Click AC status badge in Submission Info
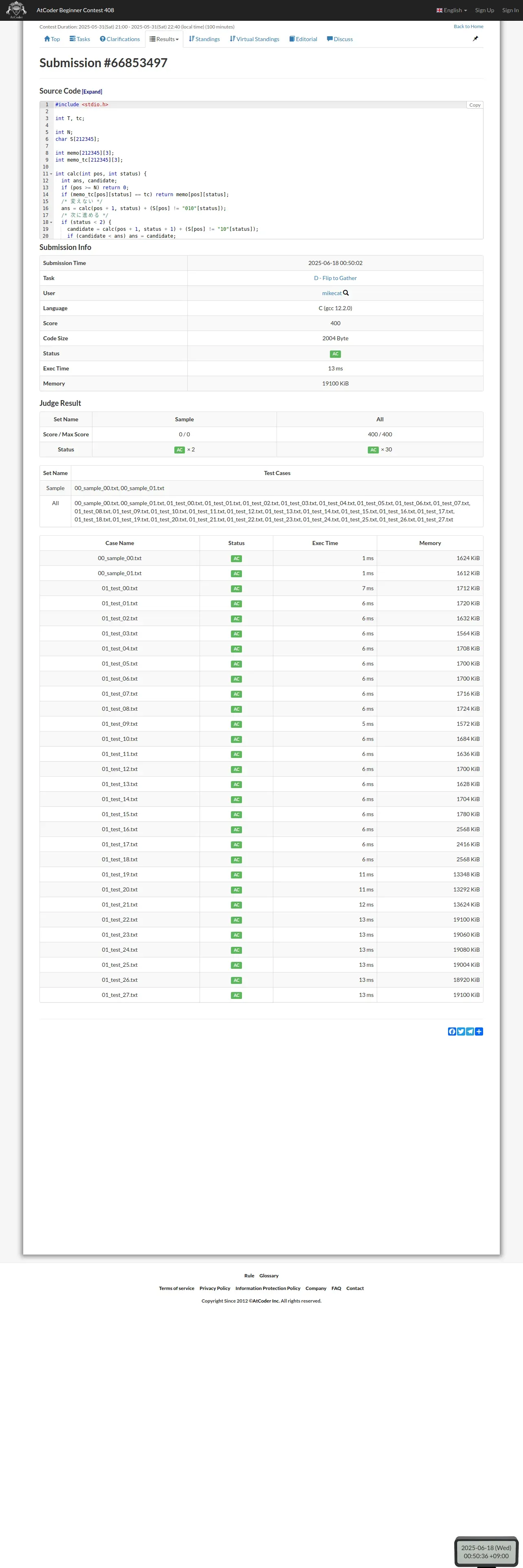 [x=336, y=354]
